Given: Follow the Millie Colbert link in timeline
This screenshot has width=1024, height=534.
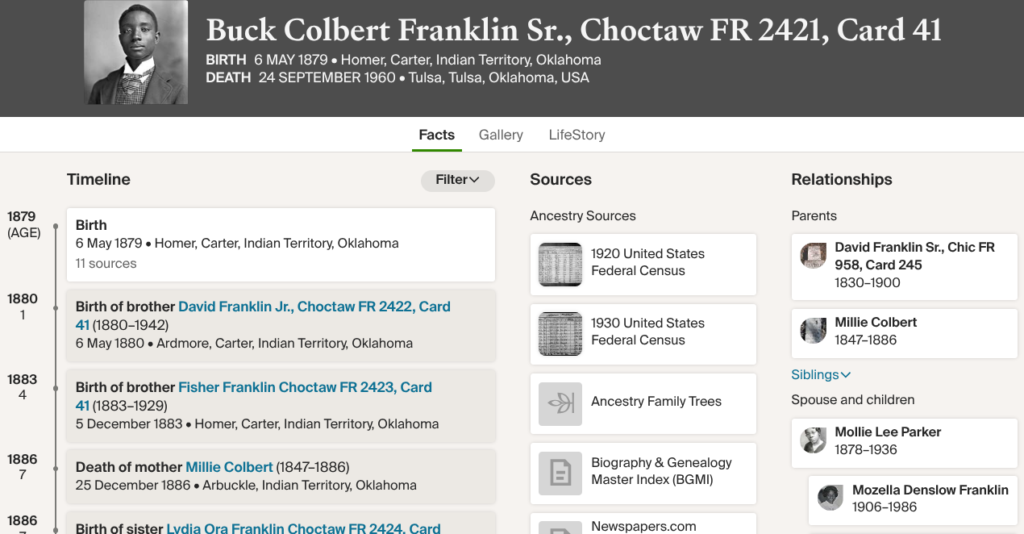Looking at the screenshot, I should pyautogui.click(x=229, y=467).
